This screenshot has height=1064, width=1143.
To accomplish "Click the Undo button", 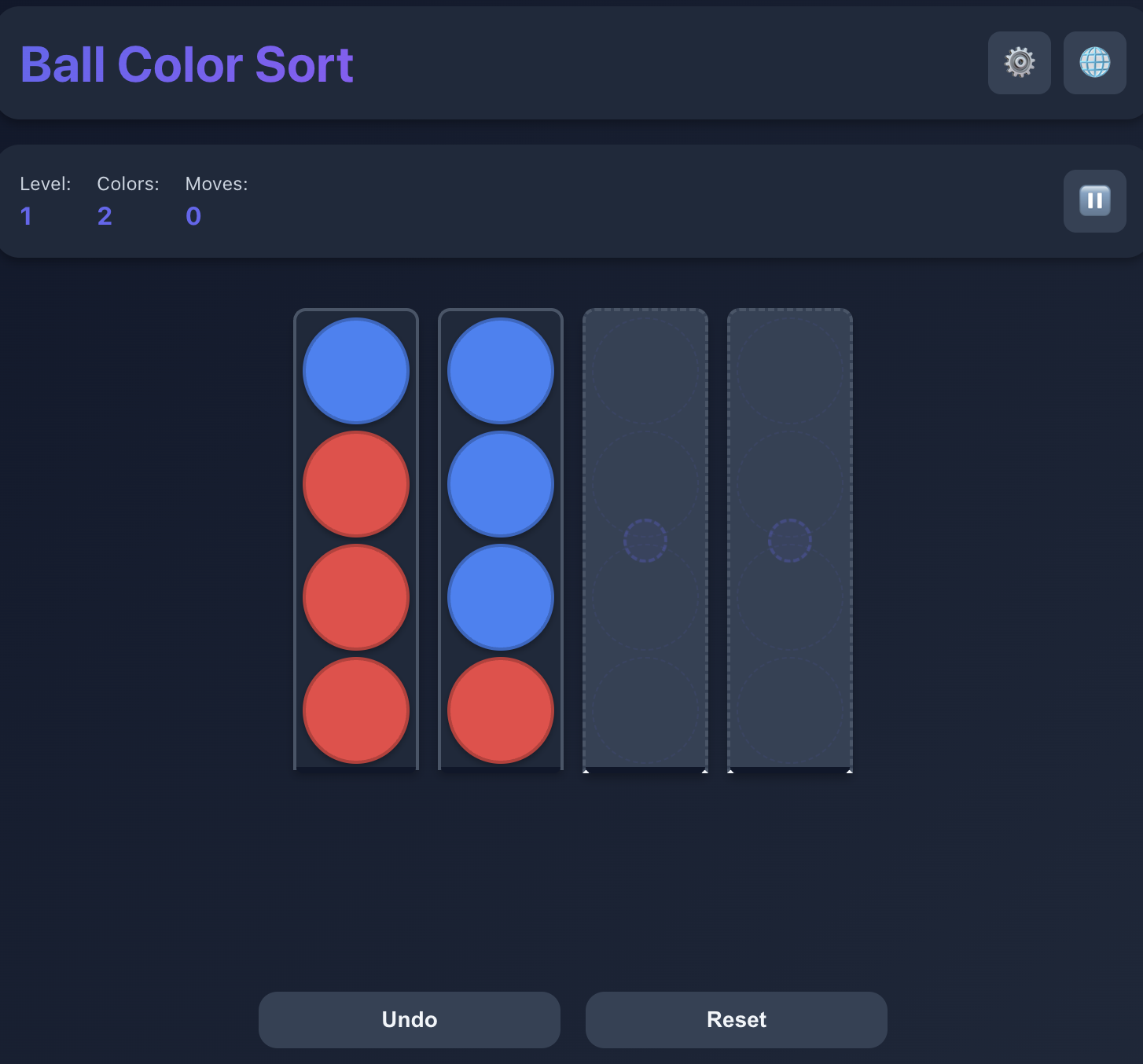I will [409, 1019].
